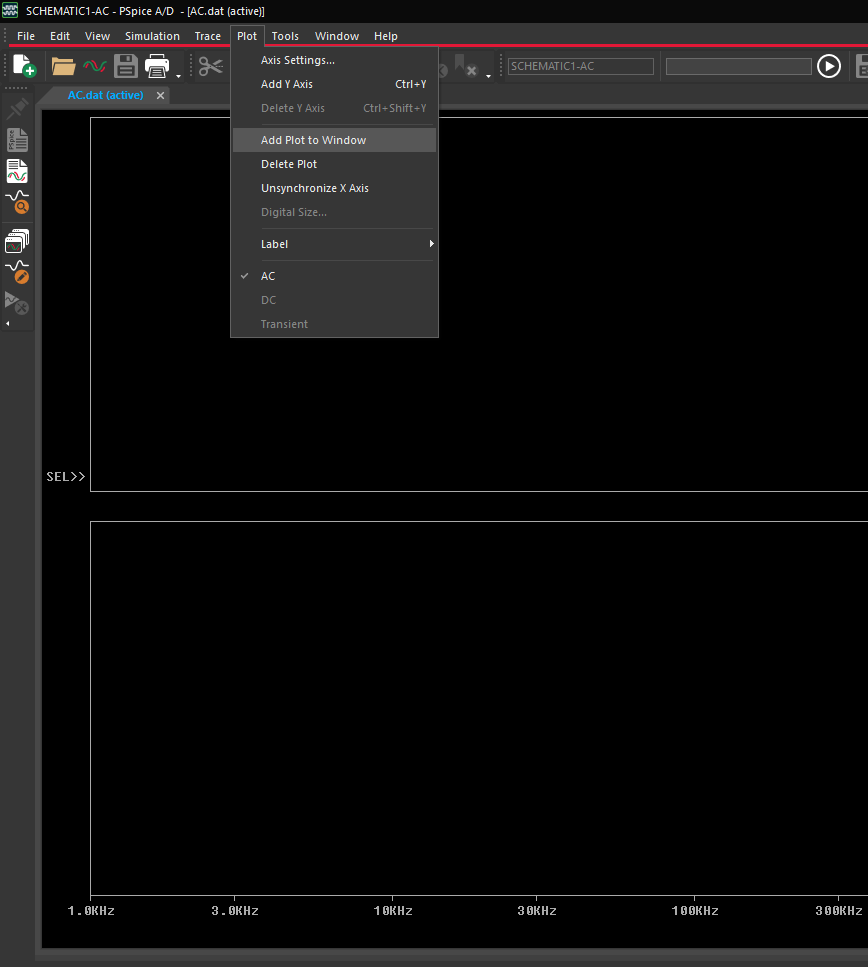Save using the floppy disk icon
868x967 pixels.
tap(126, 66)
